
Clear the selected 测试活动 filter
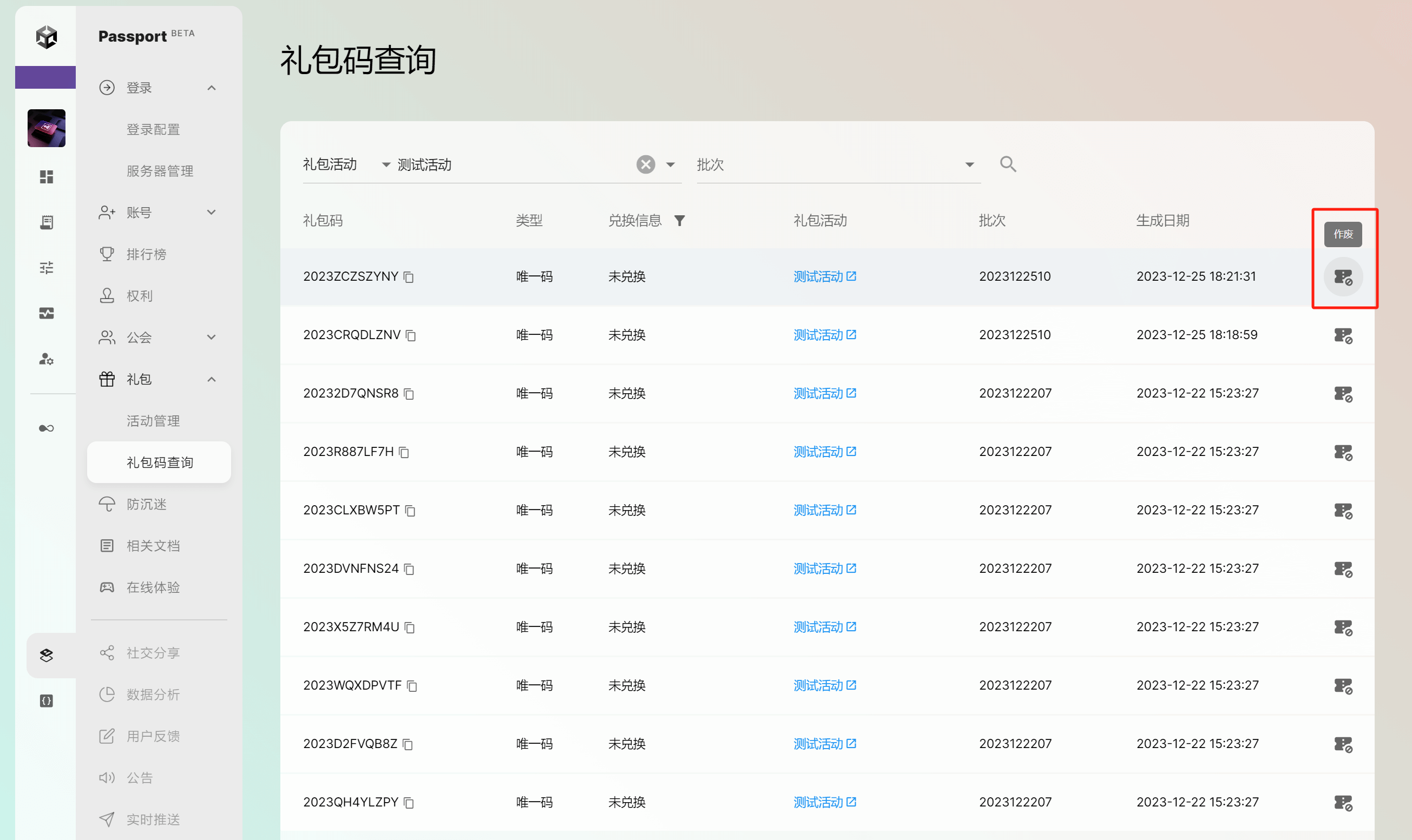pos(645,165)
